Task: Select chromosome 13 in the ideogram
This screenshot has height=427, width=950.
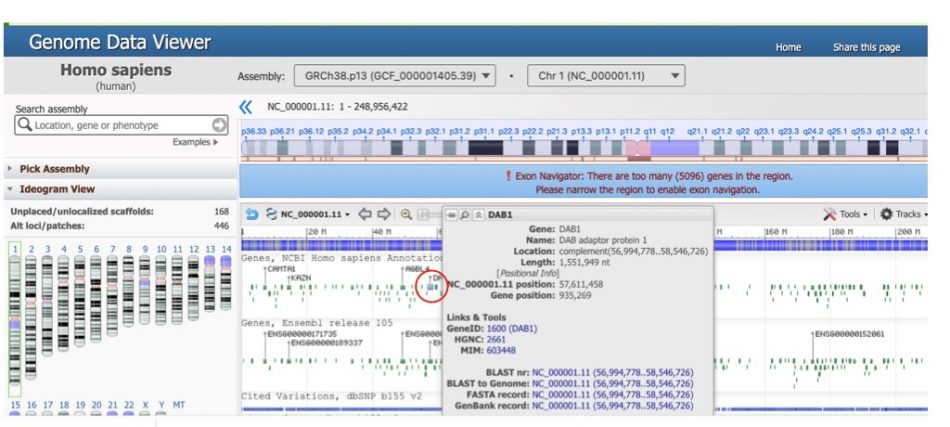Action: pyautogui.click(x=210, y=281)
